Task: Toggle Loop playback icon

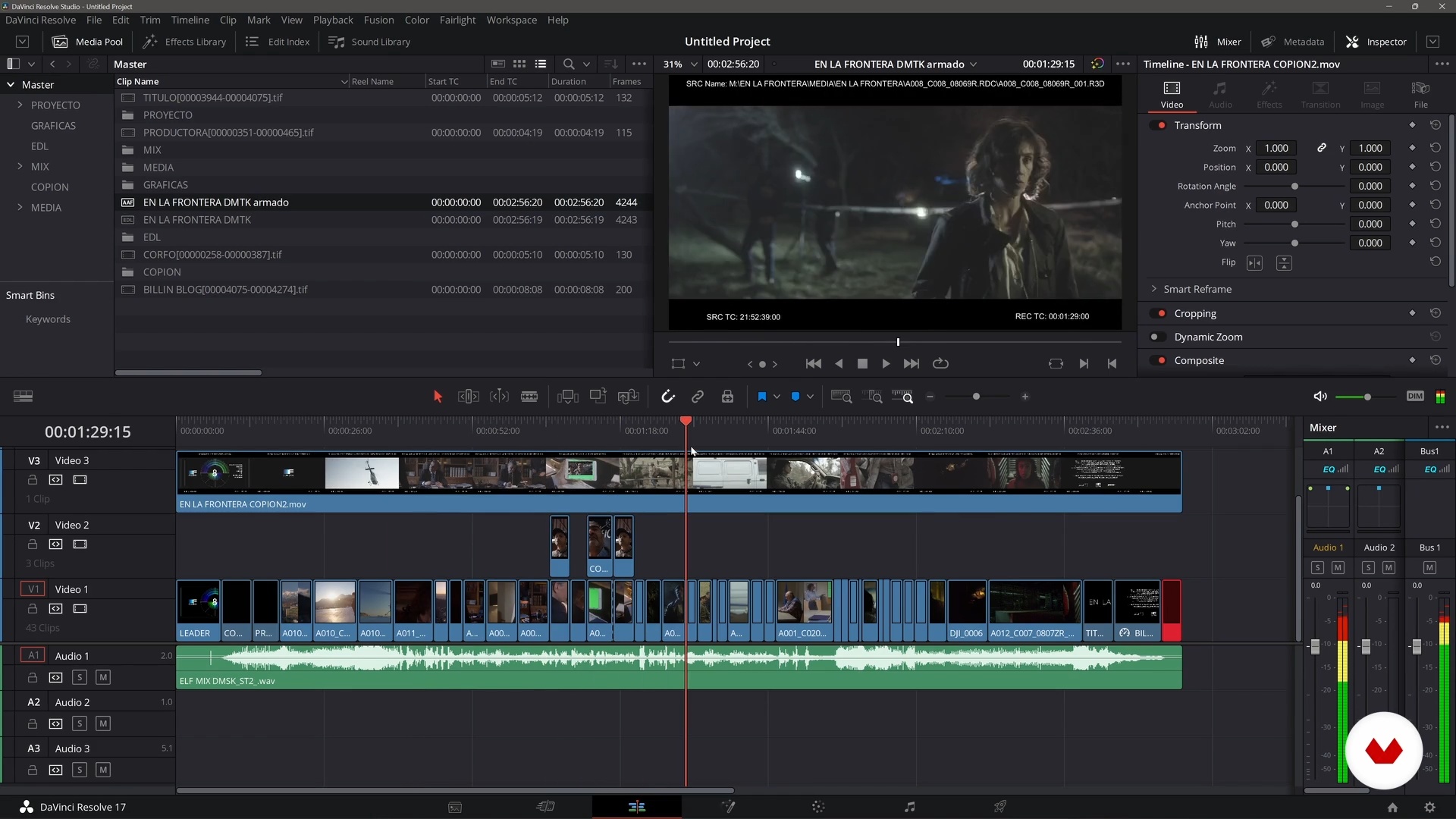Action: [940, 363]
